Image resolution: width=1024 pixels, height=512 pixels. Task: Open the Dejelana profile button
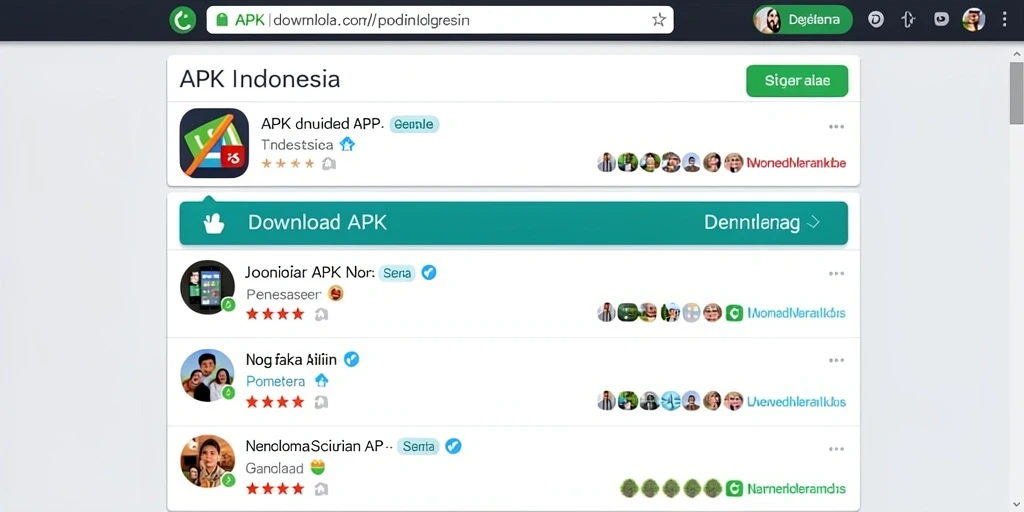pyautogui.click(x=803, y=20)
